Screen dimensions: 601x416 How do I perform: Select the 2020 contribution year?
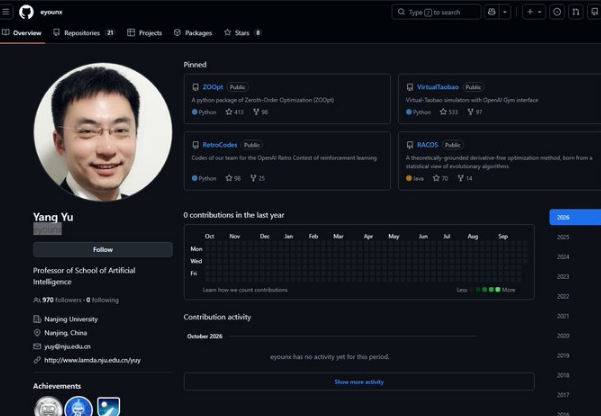(x=563, y=336)
